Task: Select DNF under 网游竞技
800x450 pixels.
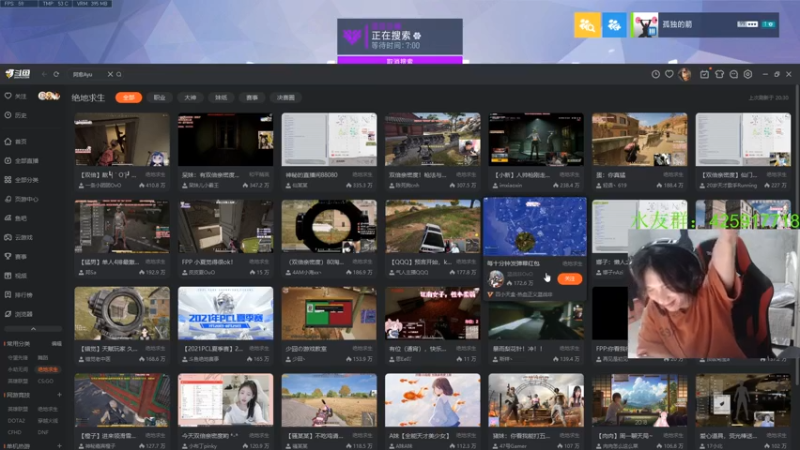Action: [43, 432]
